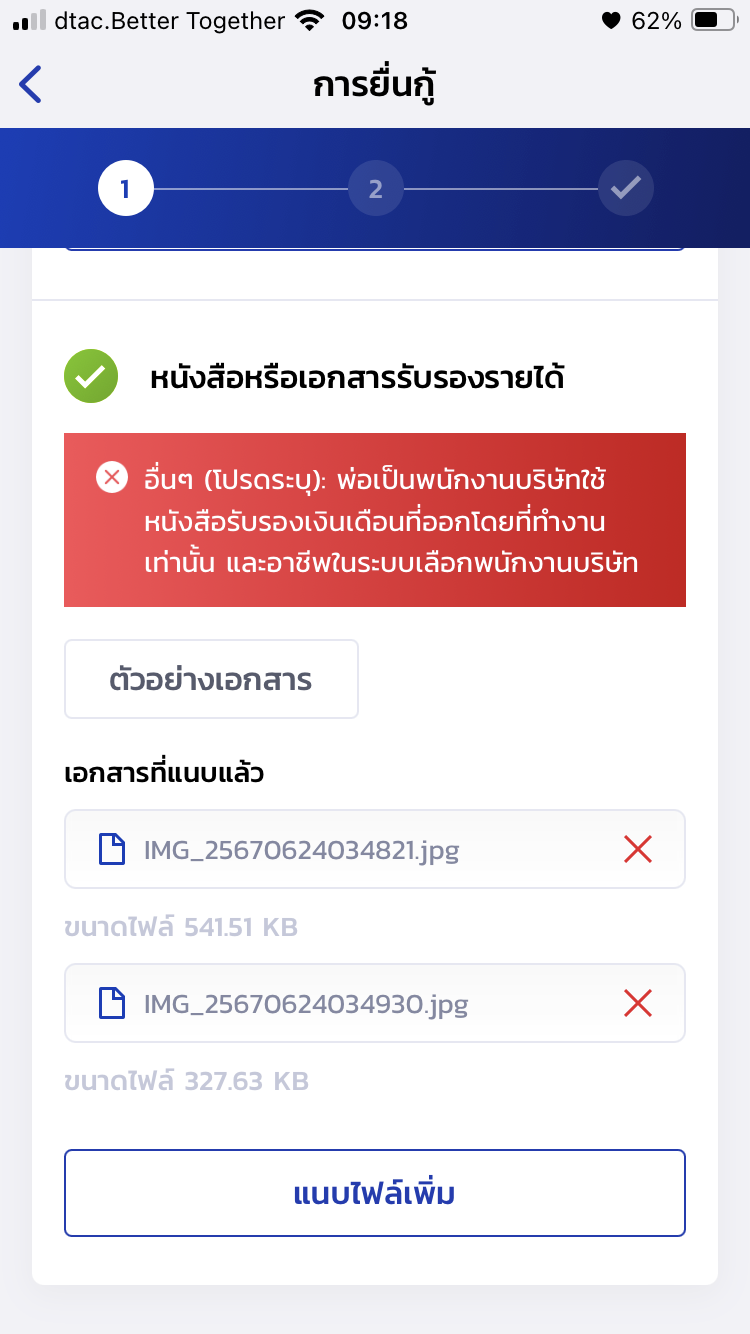Tap the Wi-Fi icon in status bar
The width and height of the screenshot is (750, 1334).
click(x=310, y=21)
